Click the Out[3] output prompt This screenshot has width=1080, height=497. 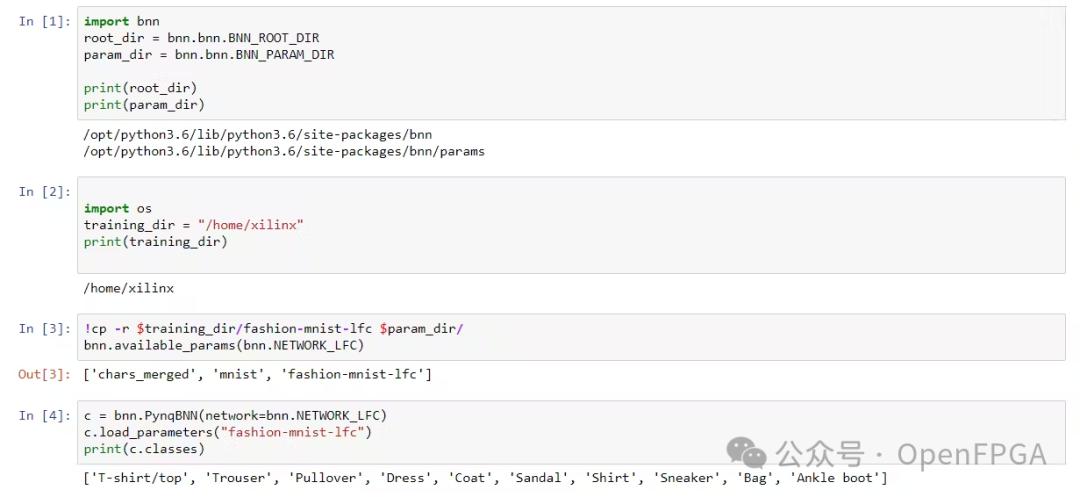click(x=44, y=374)
